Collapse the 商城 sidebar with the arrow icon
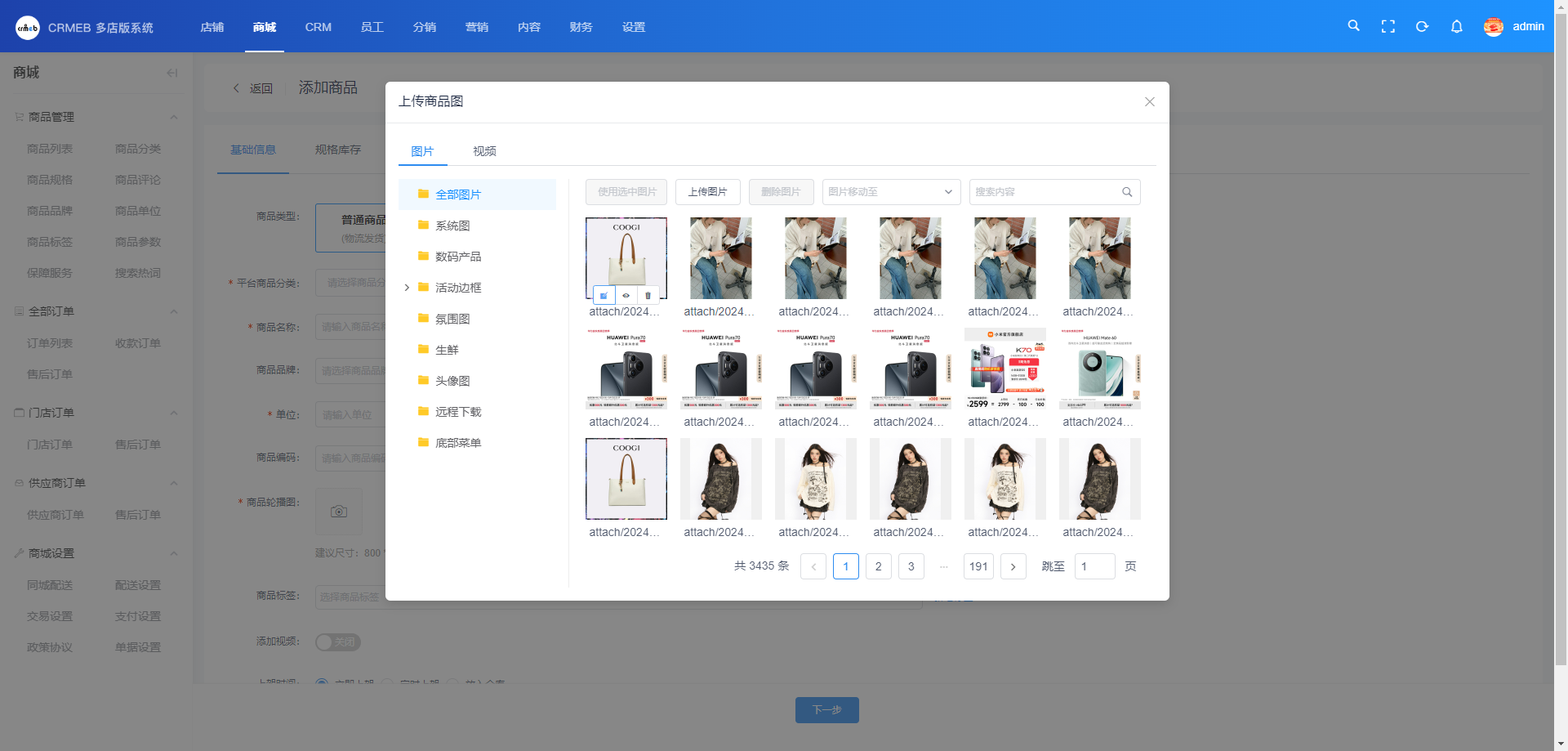1568x751 pixels. click(171, 73)
